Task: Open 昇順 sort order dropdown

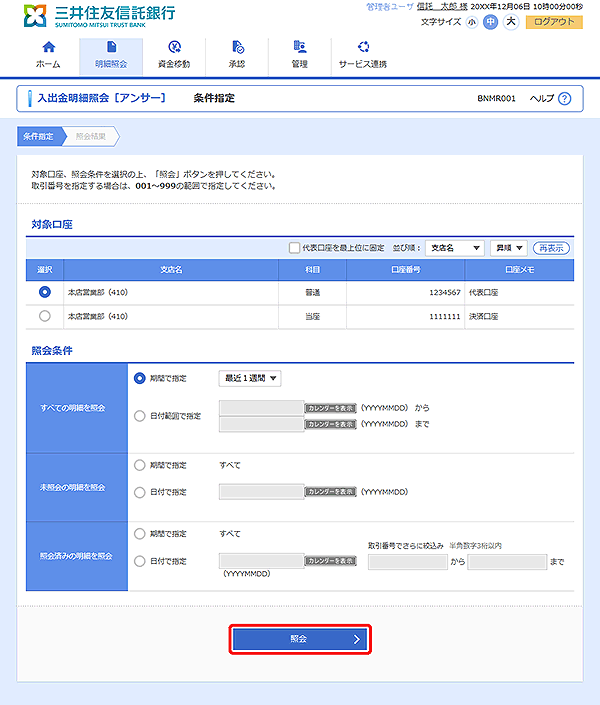Action: click(x=509, y=248)
